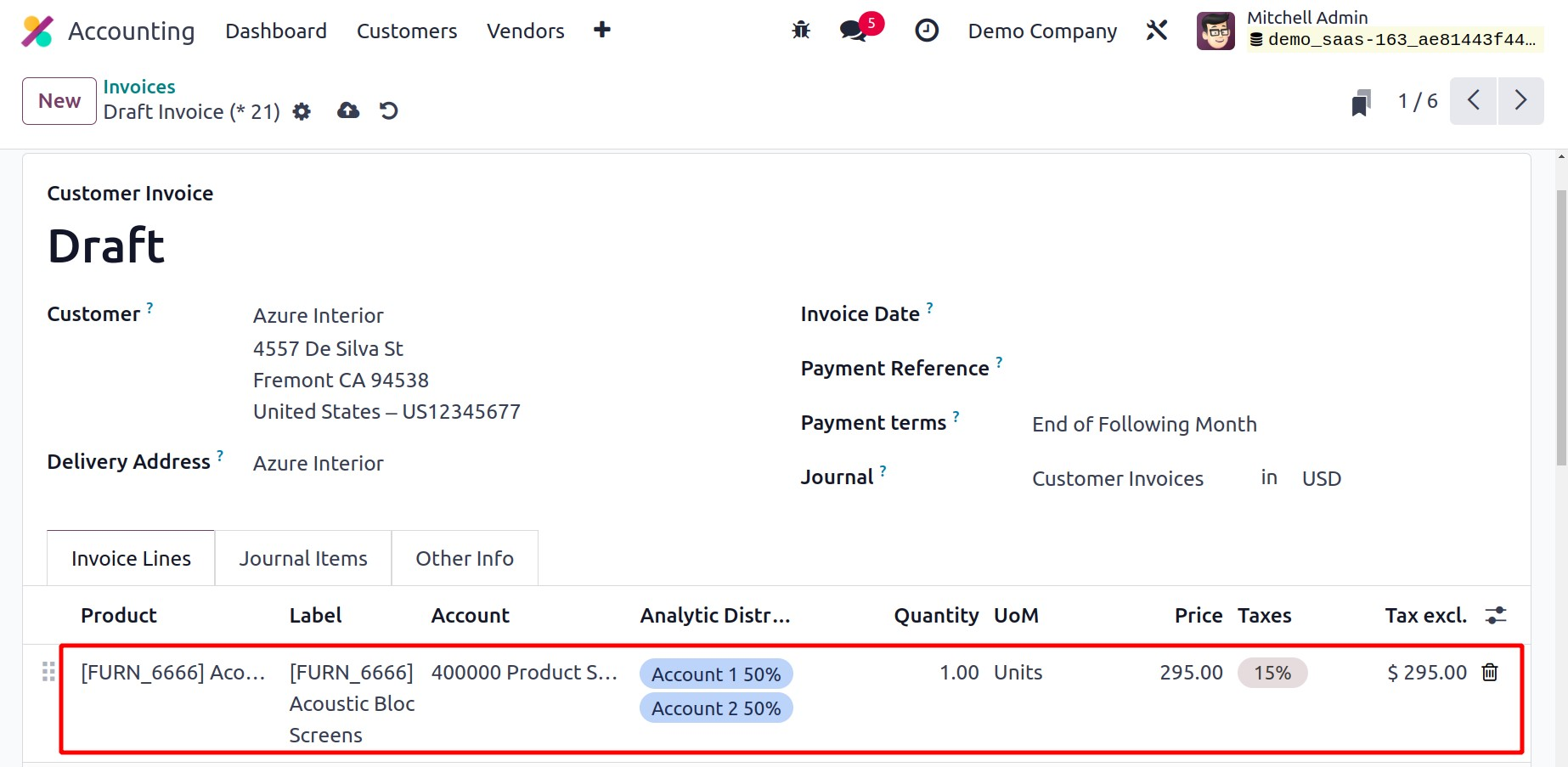Image resolution: width=1568 pixels, height=767 pixels.
Task: Click the debug bug icon
Action: (800, 31)
